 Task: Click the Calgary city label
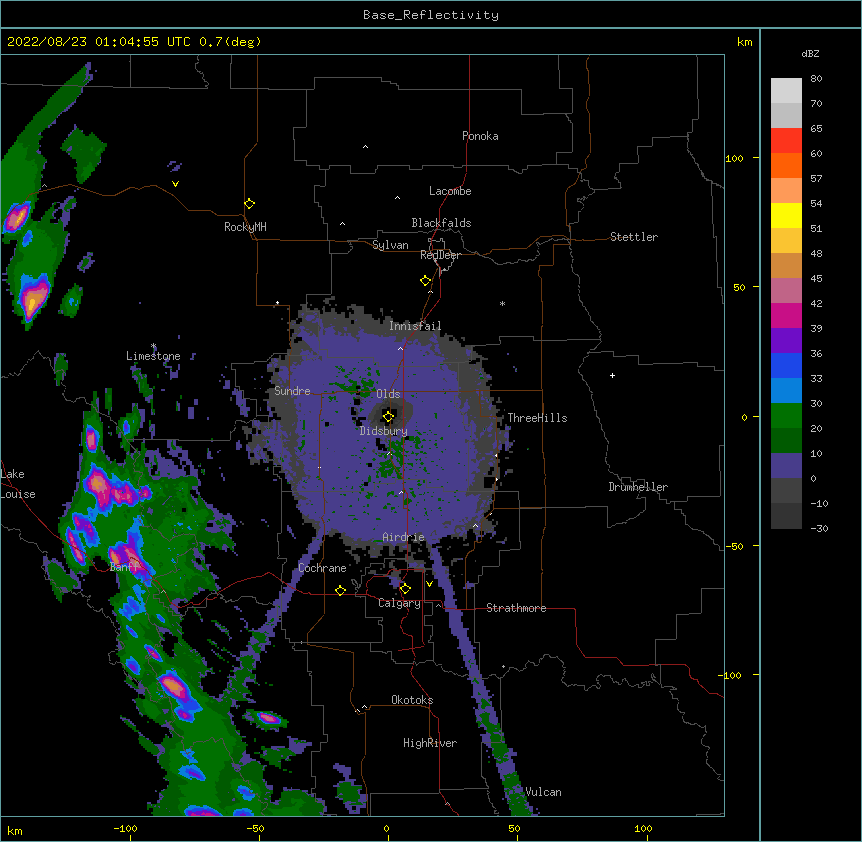click(399, 603)
